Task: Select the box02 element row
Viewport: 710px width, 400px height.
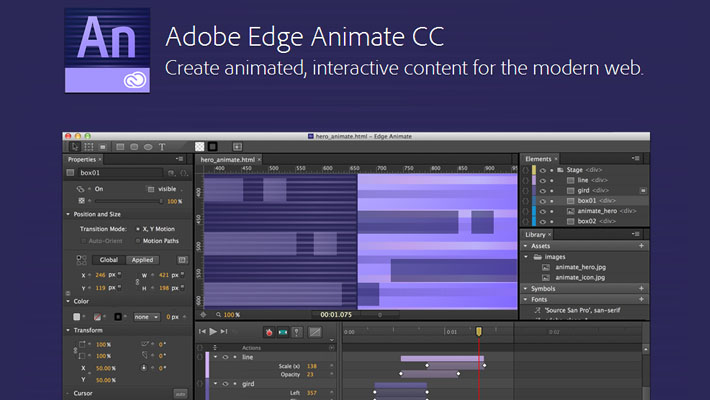Action: pos(586,222)
